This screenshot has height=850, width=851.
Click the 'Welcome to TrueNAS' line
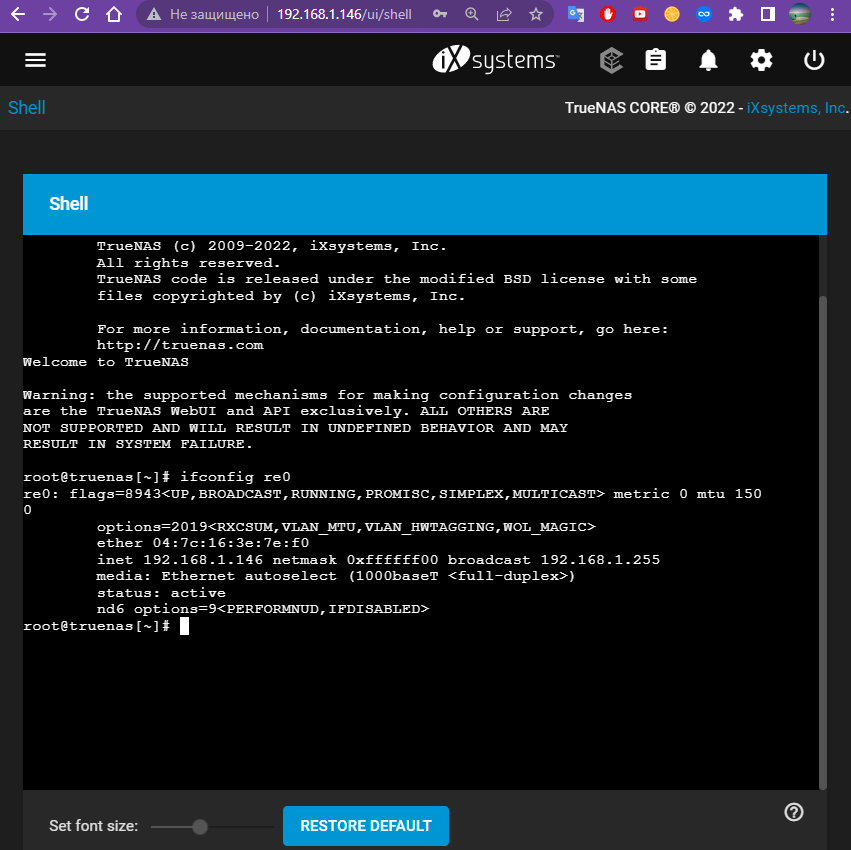click(x=106, y=362)
